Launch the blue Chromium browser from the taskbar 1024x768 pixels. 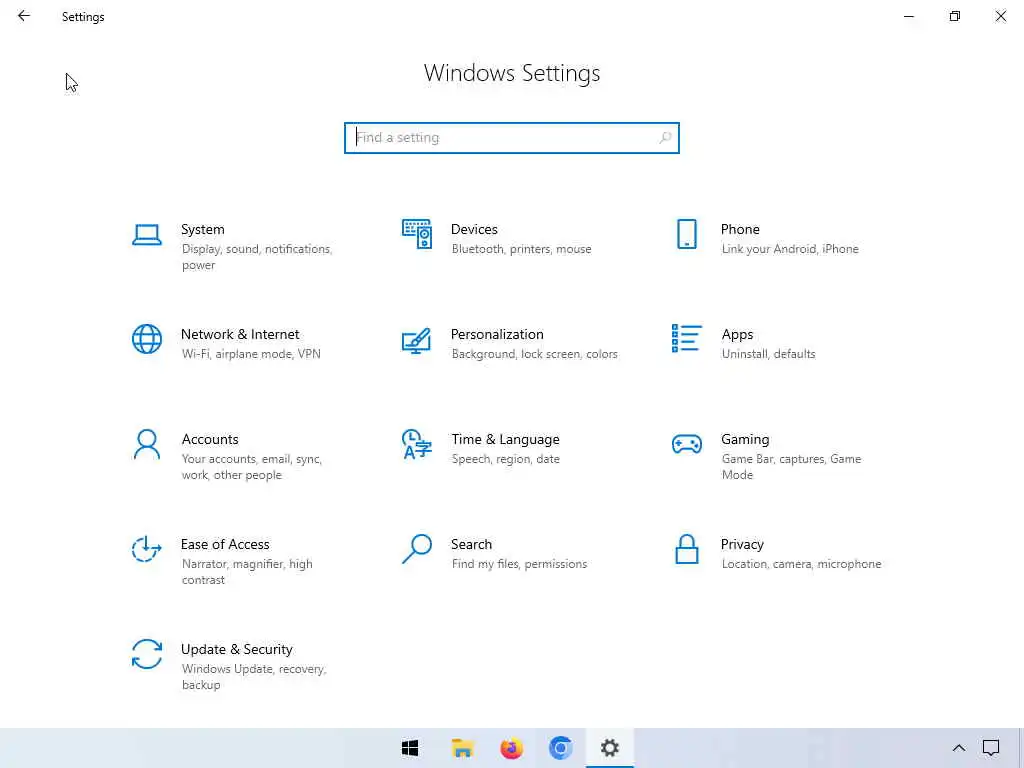[560, 748]
